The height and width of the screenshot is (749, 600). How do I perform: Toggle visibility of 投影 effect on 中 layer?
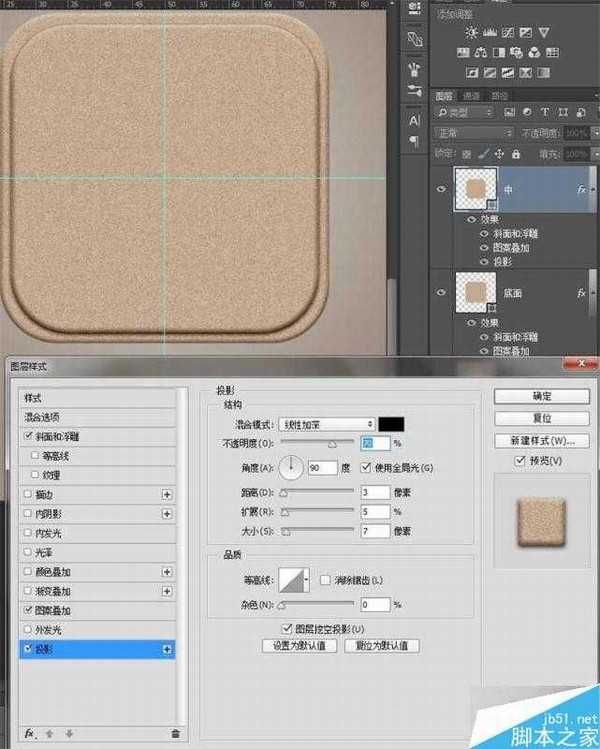(x=484, y=262)
